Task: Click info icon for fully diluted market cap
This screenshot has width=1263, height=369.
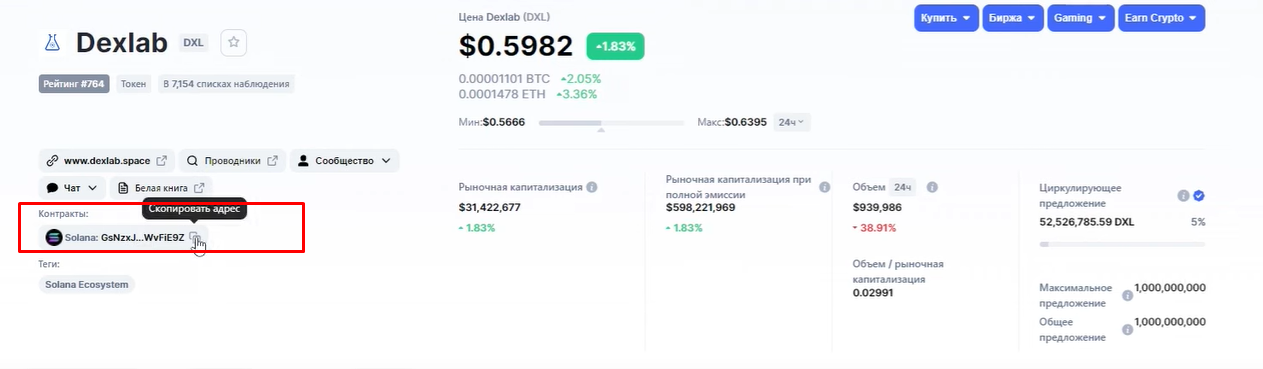Action: [824, 187]
